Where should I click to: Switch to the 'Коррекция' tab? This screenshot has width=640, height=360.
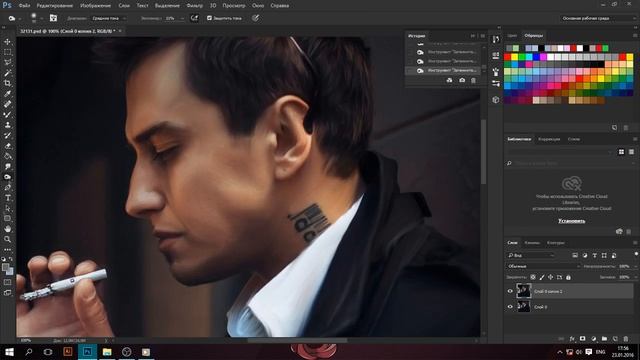coord(549,139)
